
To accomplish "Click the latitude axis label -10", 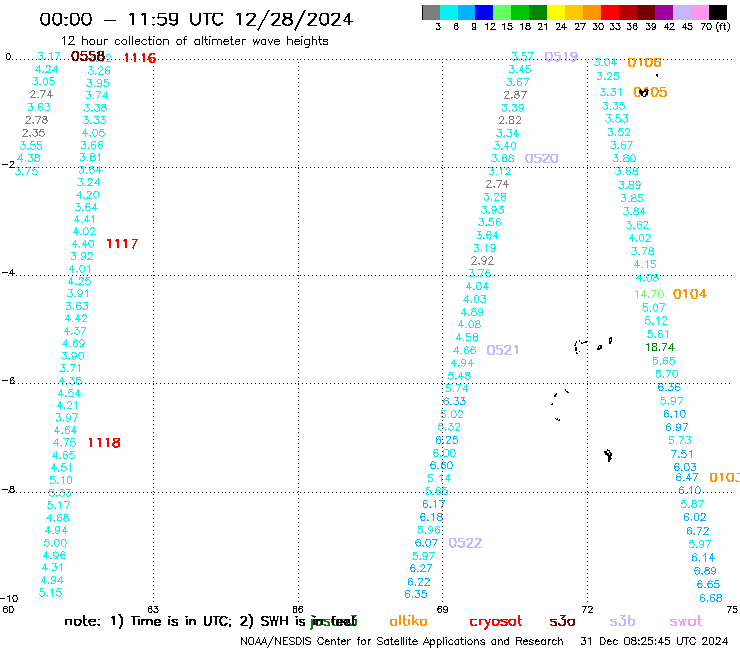I will tap(10, 599).
